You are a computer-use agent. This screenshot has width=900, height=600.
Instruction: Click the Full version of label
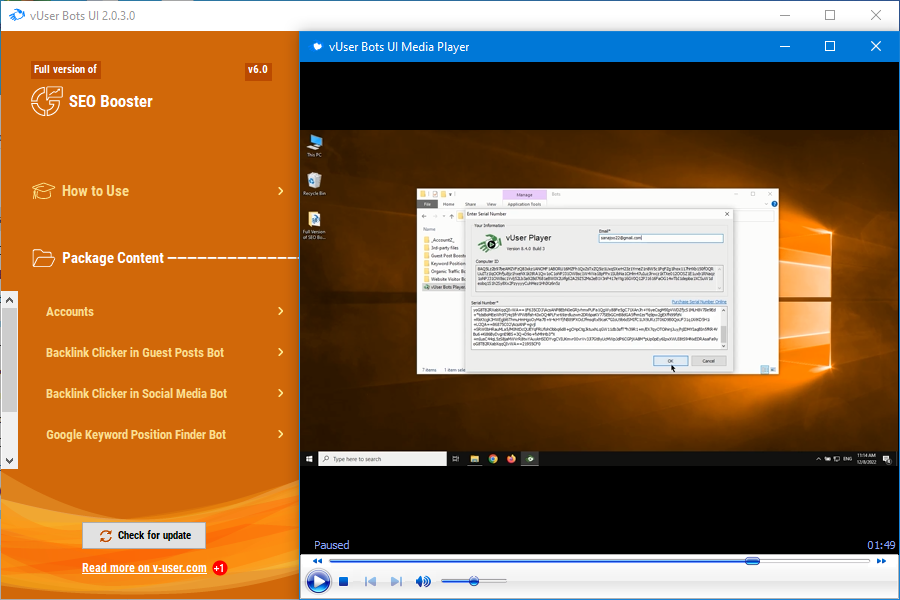pos(65,69)
